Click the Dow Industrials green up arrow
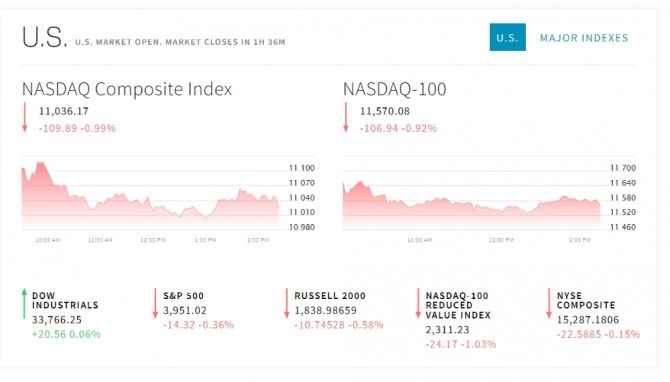 tap(24, 303)
